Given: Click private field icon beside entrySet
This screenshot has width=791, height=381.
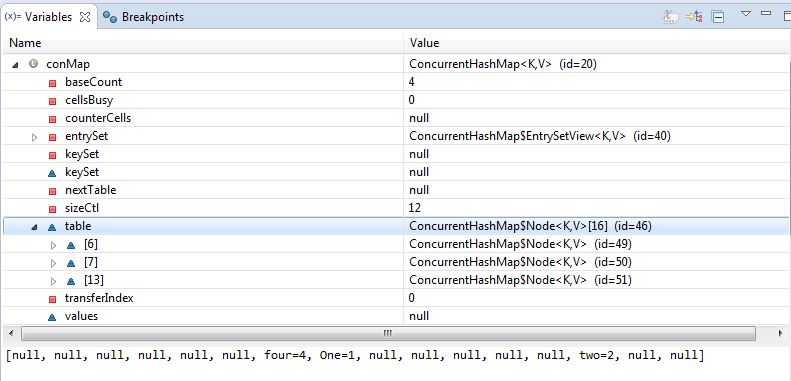Looking at the screenshot, I should (x=52, y=137).
